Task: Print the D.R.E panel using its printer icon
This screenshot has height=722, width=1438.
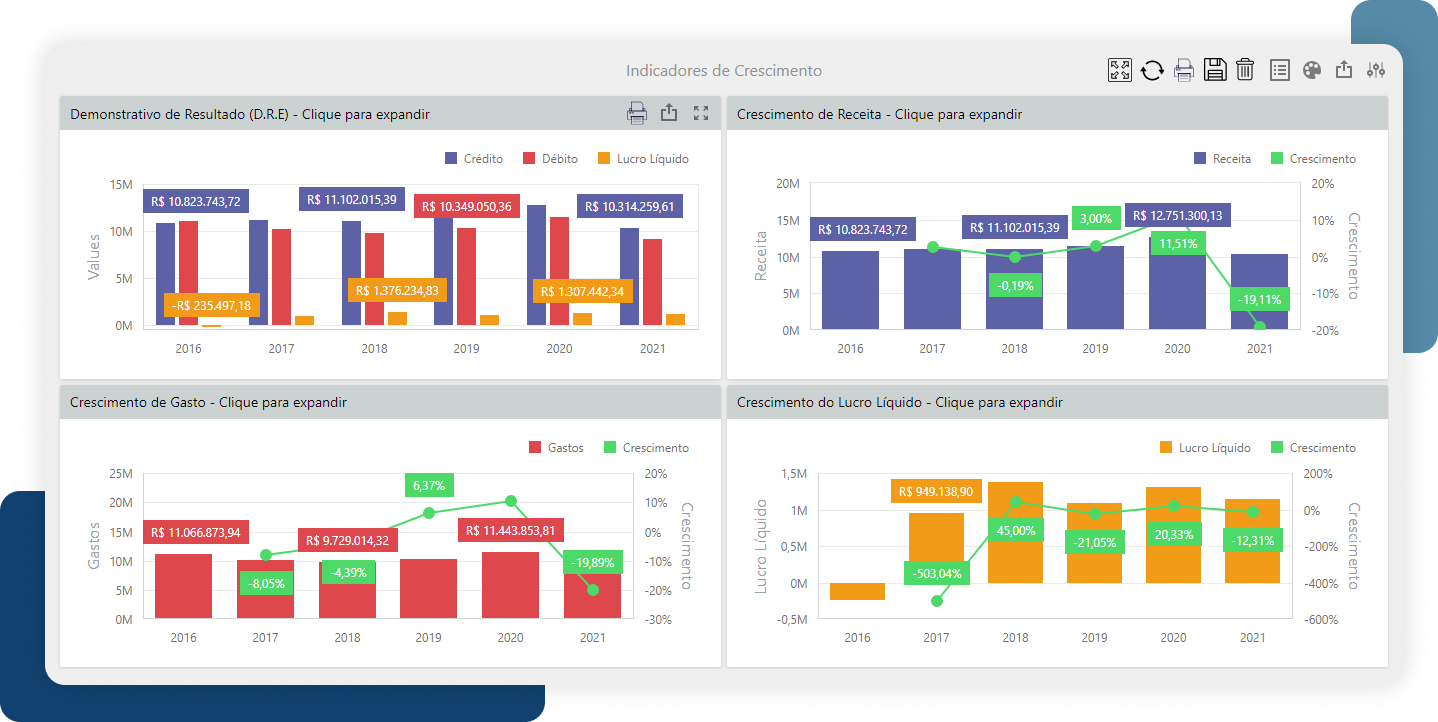Action: tap(637, 114)
